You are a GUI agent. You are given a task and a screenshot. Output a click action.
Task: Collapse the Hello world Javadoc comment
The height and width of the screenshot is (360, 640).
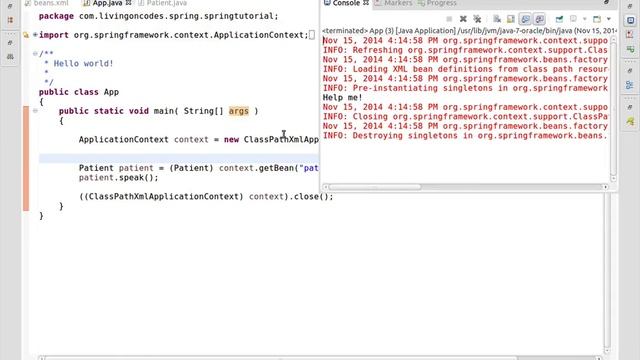(x=35, y=53)
